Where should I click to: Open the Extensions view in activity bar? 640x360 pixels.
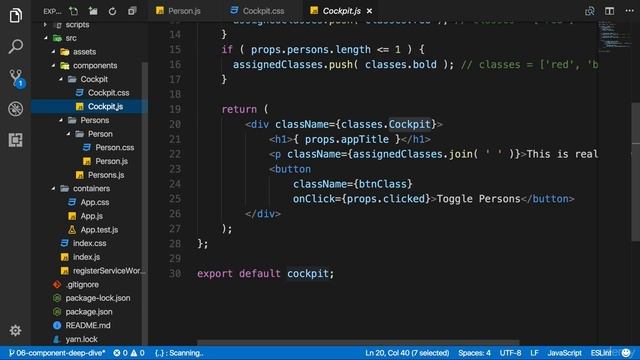point(16,140)
